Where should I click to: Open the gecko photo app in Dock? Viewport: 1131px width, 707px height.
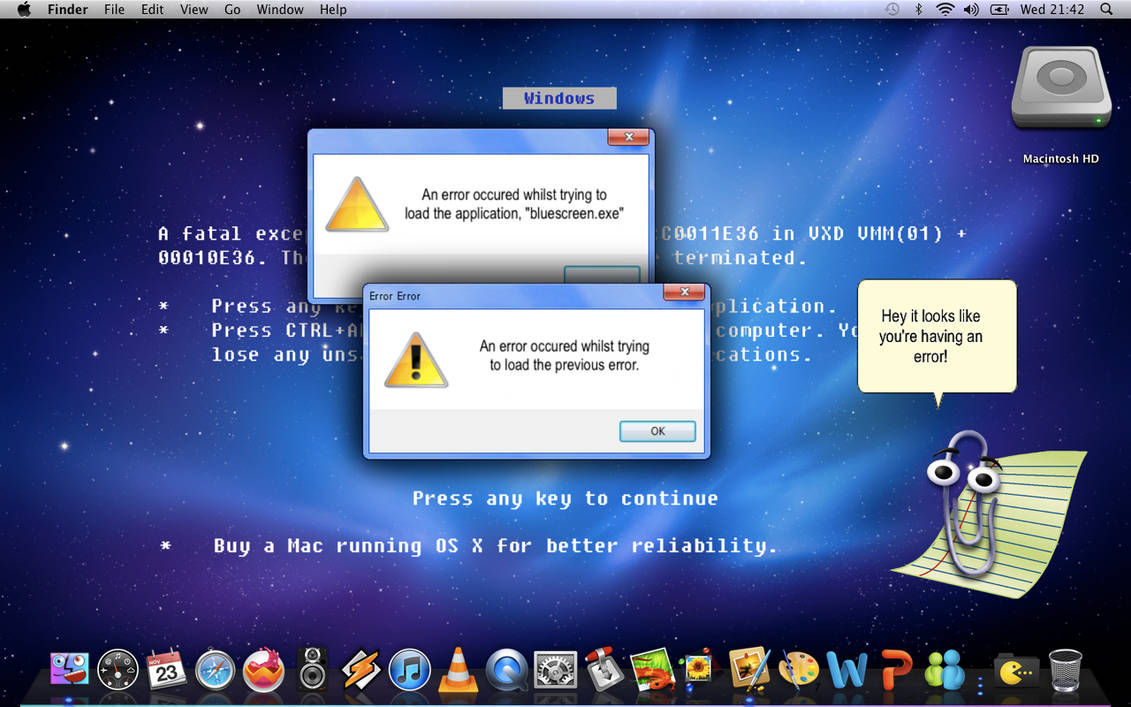652,669
